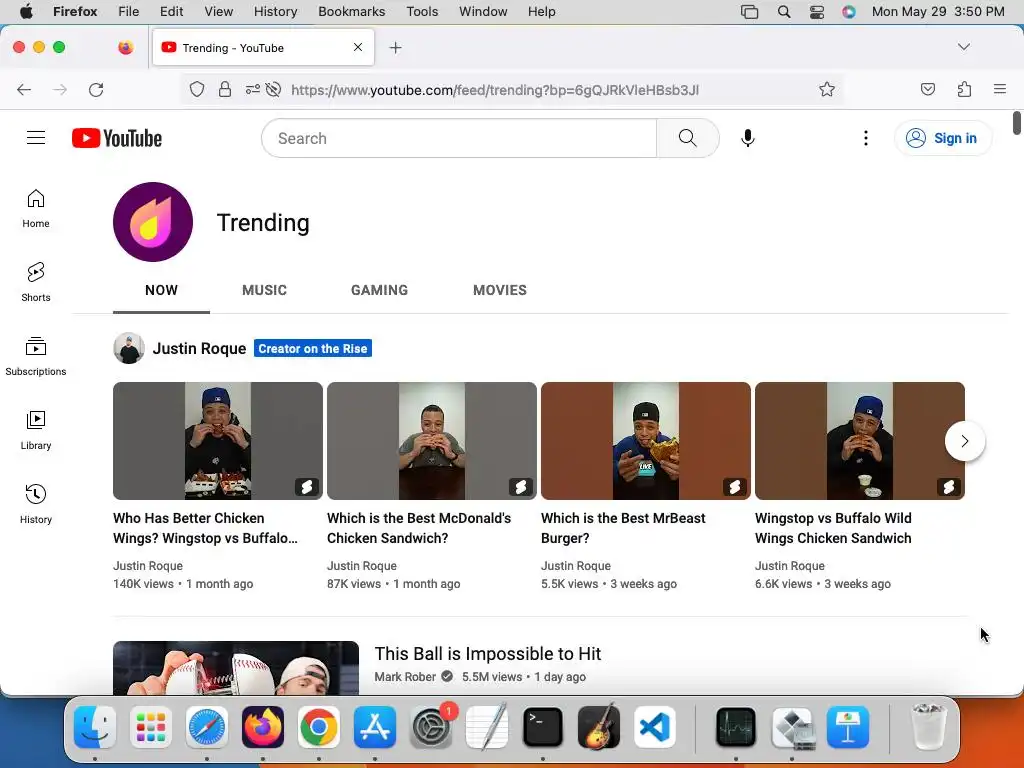Viewport: 1024px width, 768px height.
Task: Click the magnifier search button
Action: [x=688, y=138]
